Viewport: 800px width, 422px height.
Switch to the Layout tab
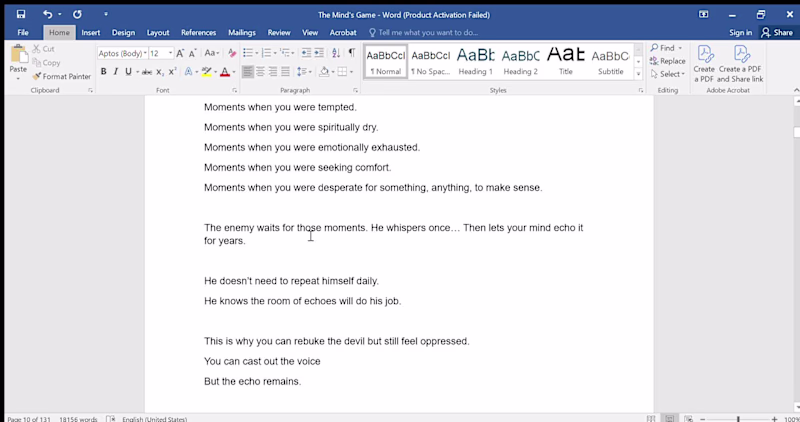158,32
